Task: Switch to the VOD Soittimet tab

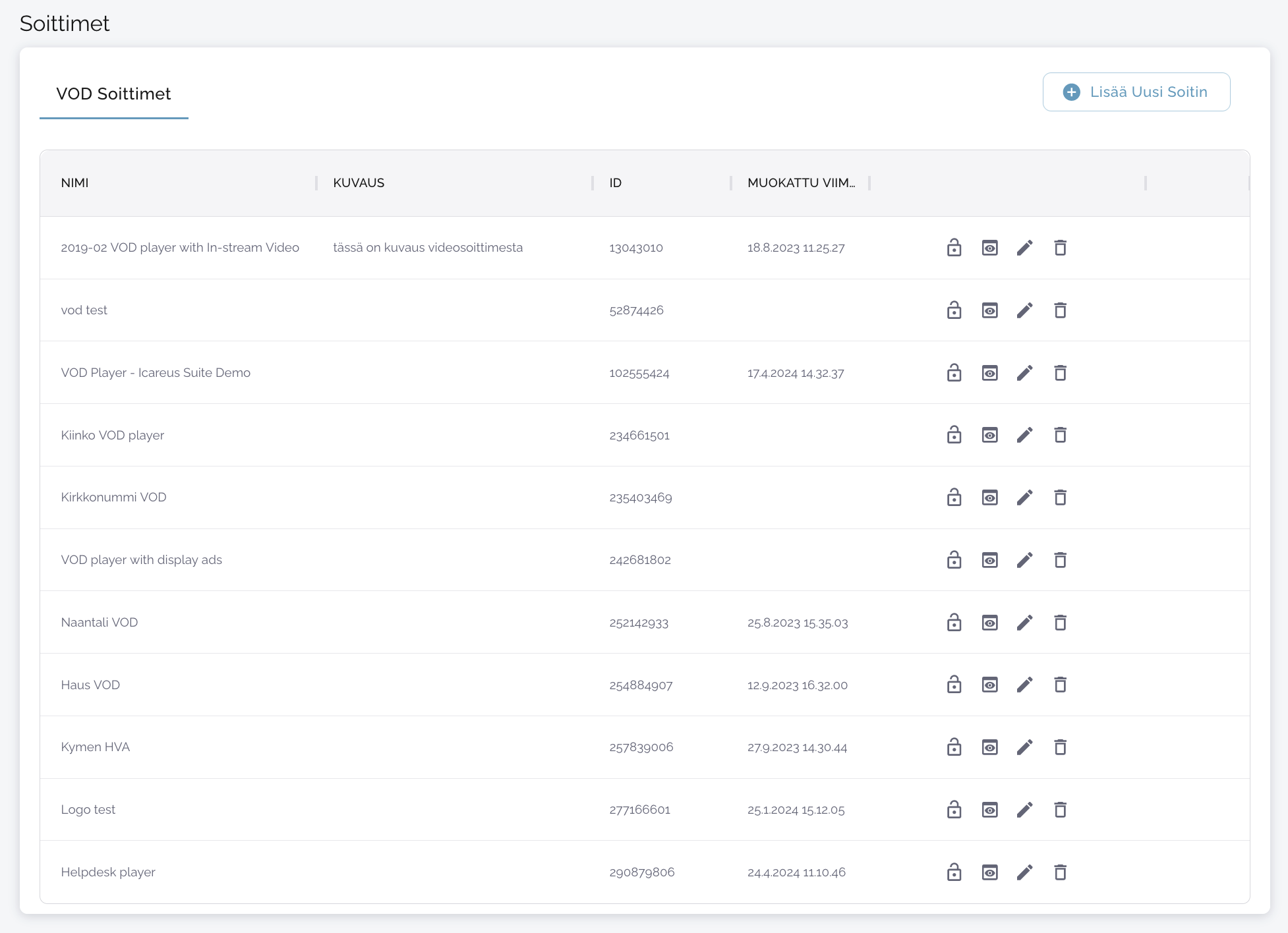Action: coord(113,94)
